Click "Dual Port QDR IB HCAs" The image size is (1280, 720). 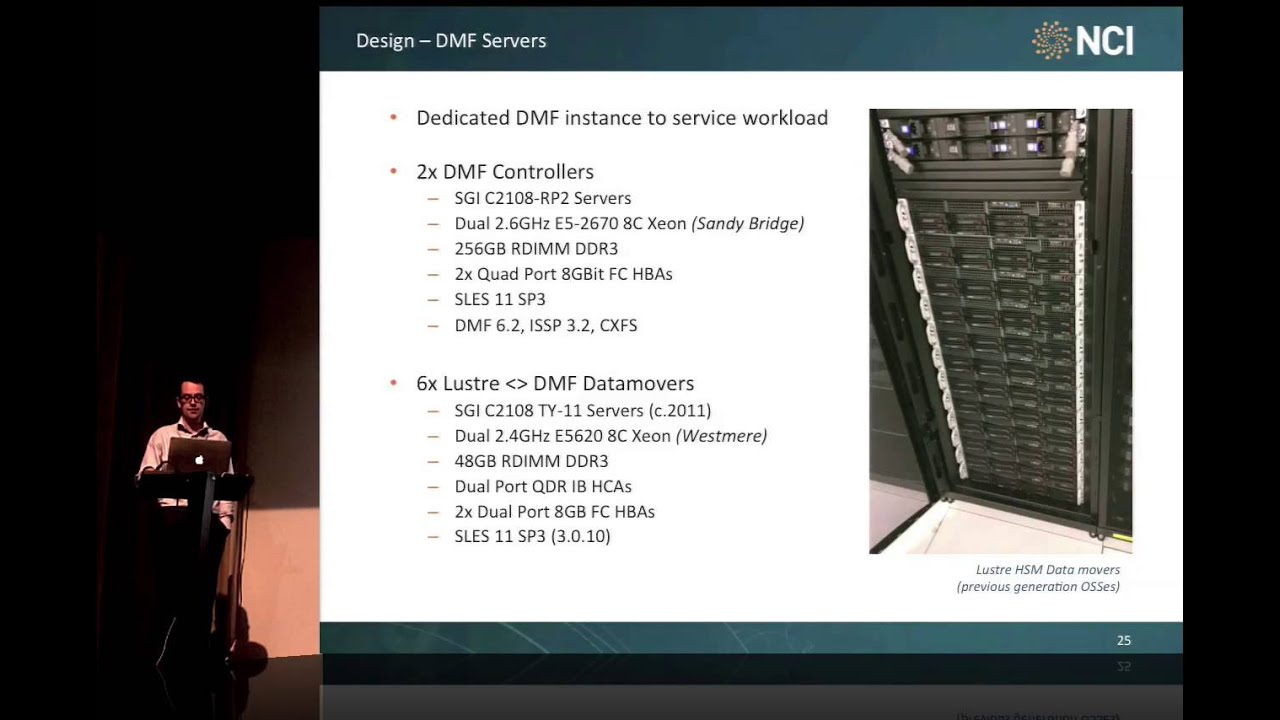click(543, 487)
